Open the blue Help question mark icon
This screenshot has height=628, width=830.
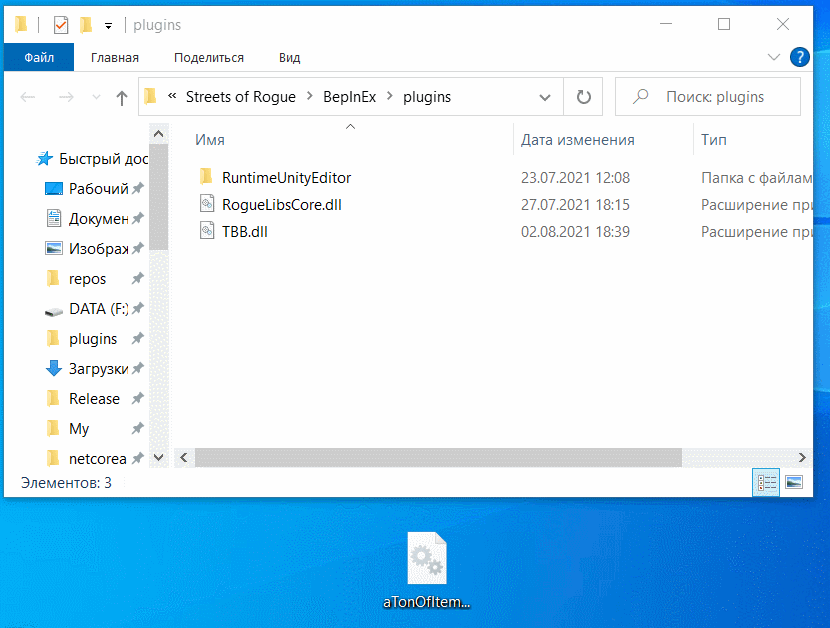799,57
